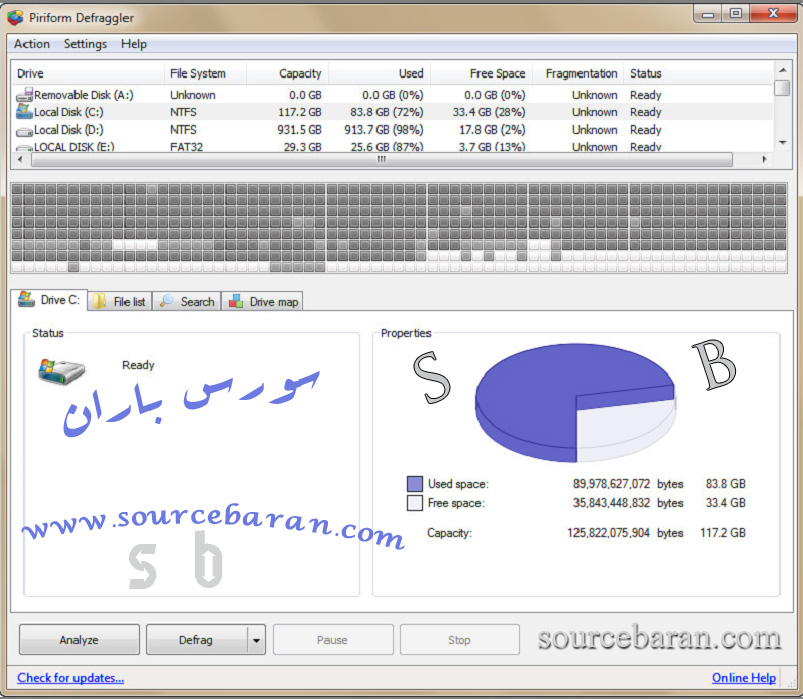Click the drive list scroll down arrow
803x699 pixels.
[782, 142]
